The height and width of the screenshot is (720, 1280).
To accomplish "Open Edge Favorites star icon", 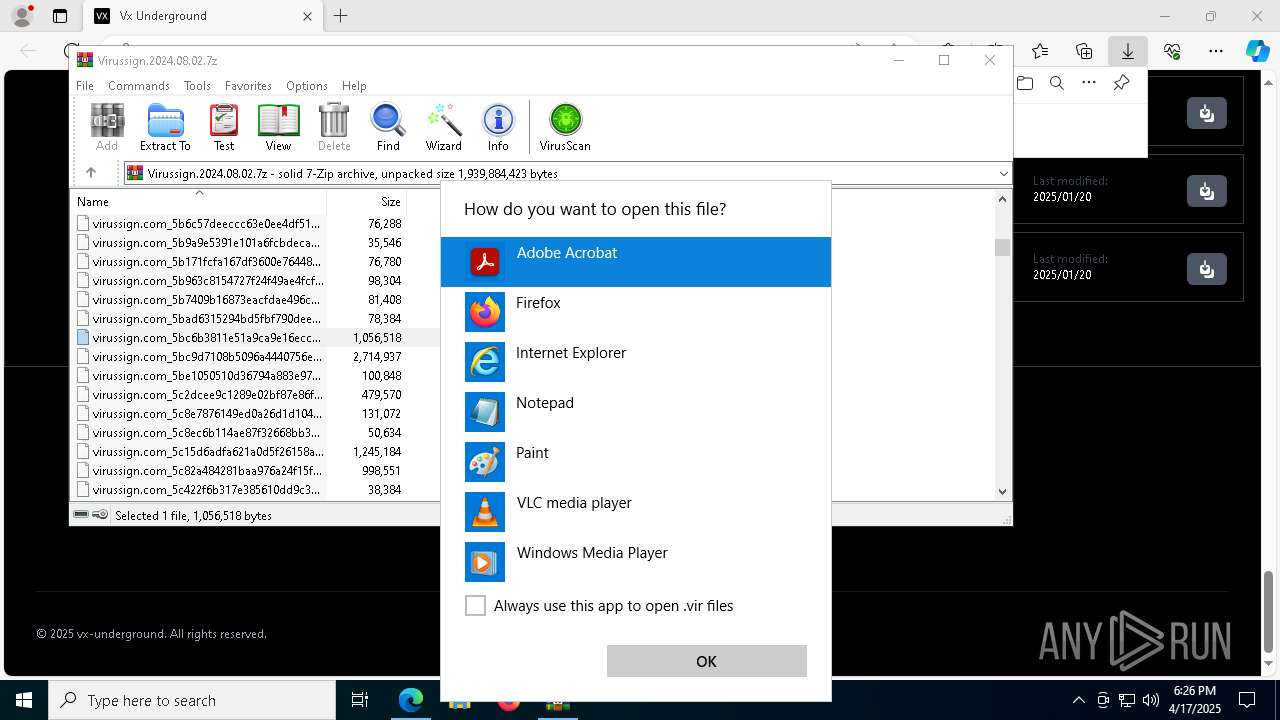I will [1040, 51].
